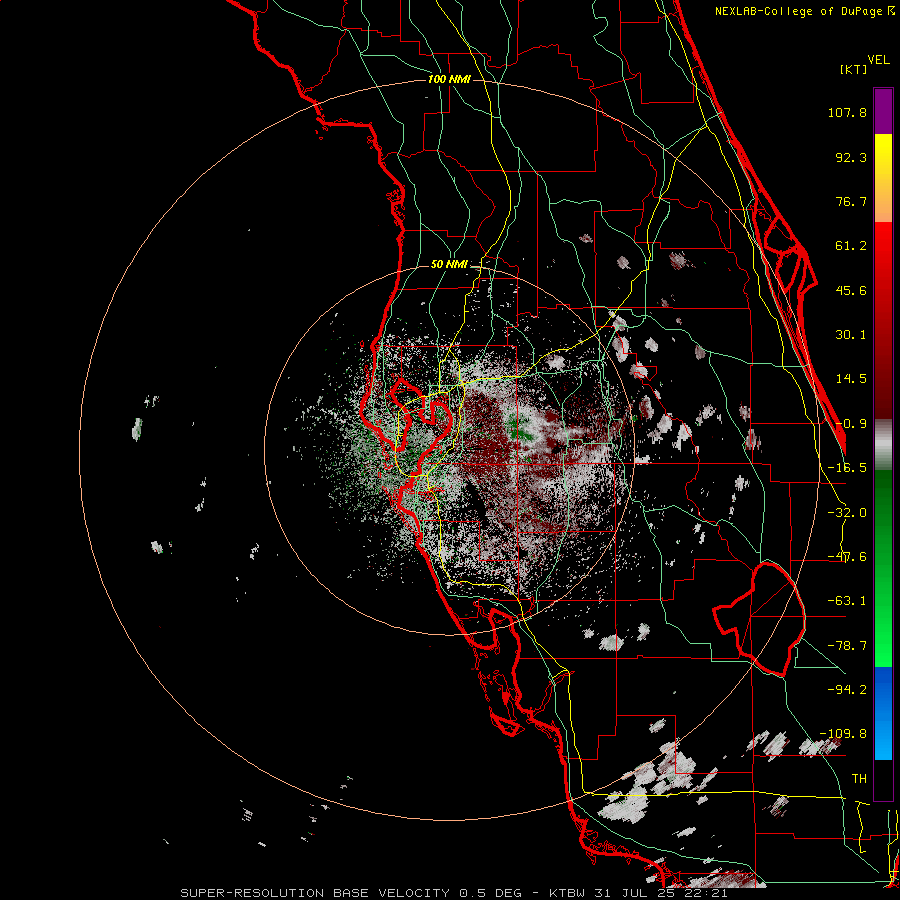Click the 92.3 velocity scale value
Viewport: 900px width, 900px height.
click(851, 157)
